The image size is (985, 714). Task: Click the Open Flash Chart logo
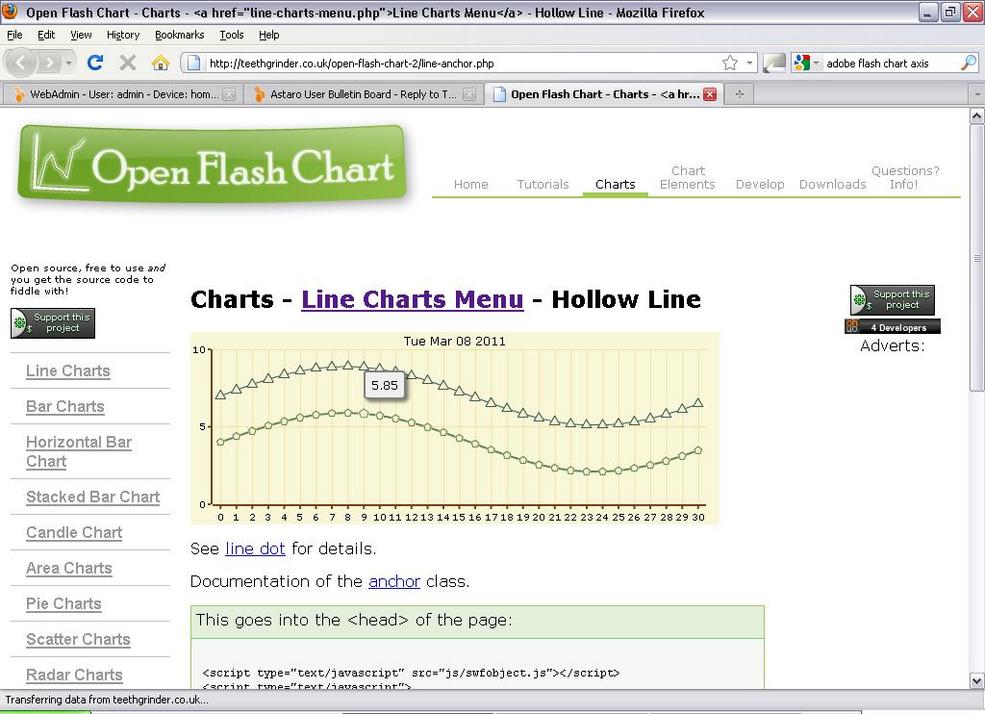click(x=212, y=163)
